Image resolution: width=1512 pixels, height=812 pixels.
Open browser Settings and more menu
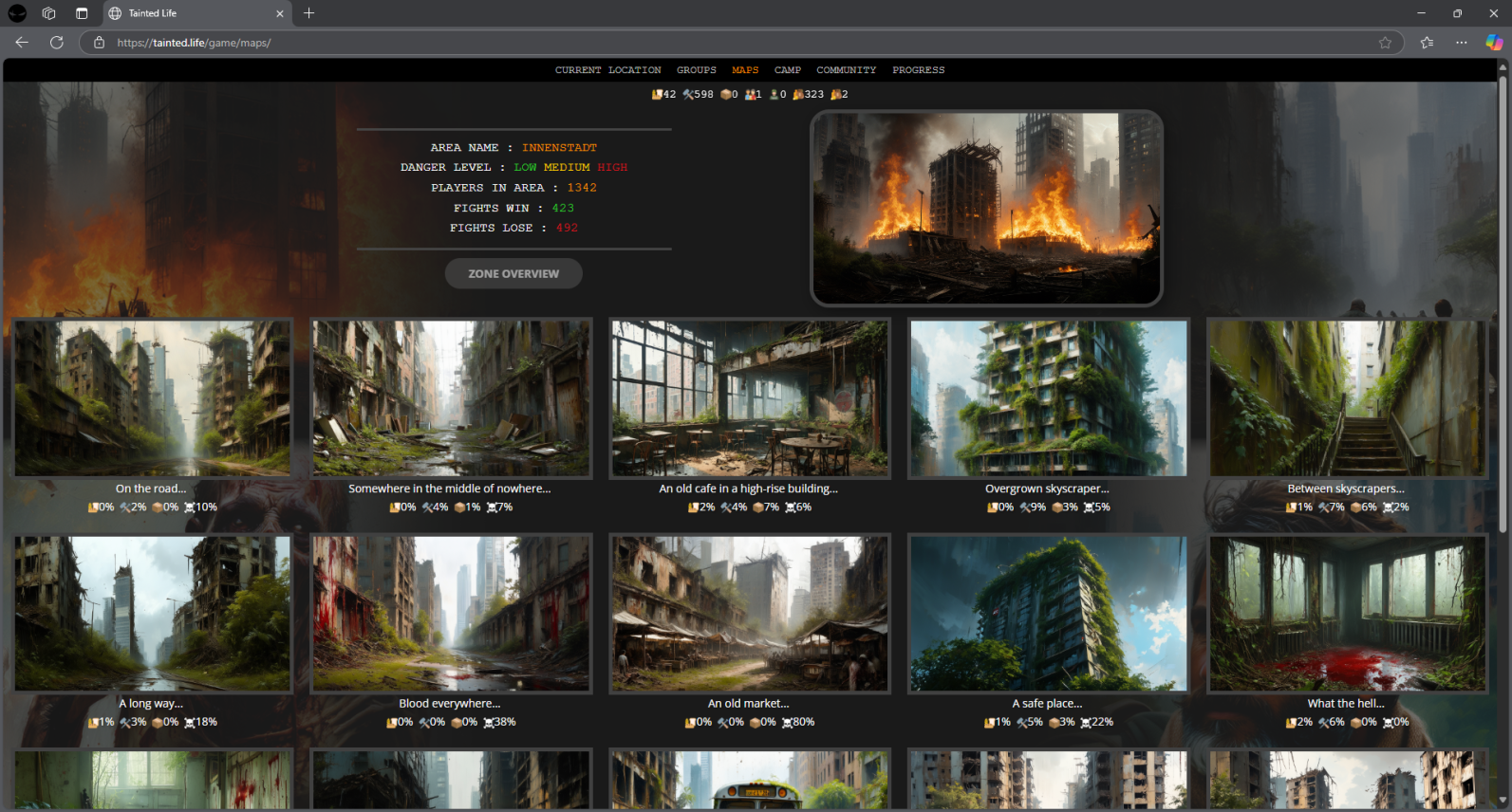tap(1461, 43)
